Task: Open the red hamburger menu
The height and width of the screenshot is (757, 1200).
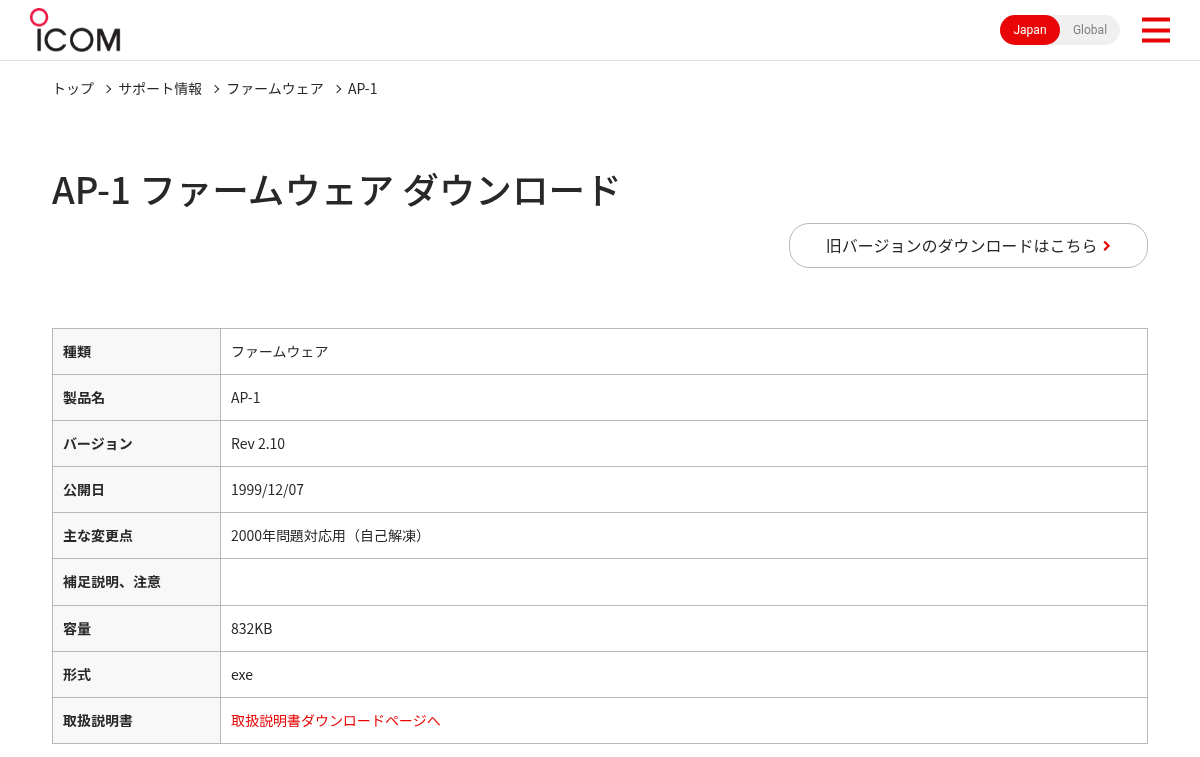Action: pos(1155,30)
